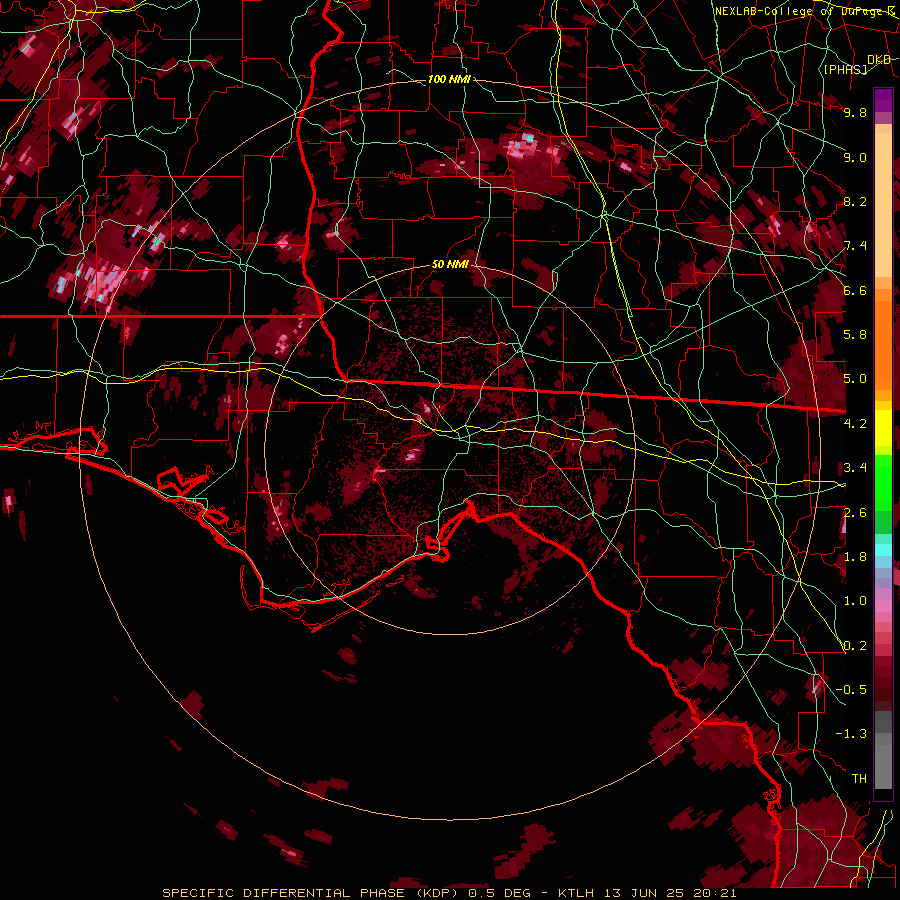The height and width of the screenshot is (900, 900).
Task: Click the -1.3 value on the KDP scale
Action: (x=851, y=734)
